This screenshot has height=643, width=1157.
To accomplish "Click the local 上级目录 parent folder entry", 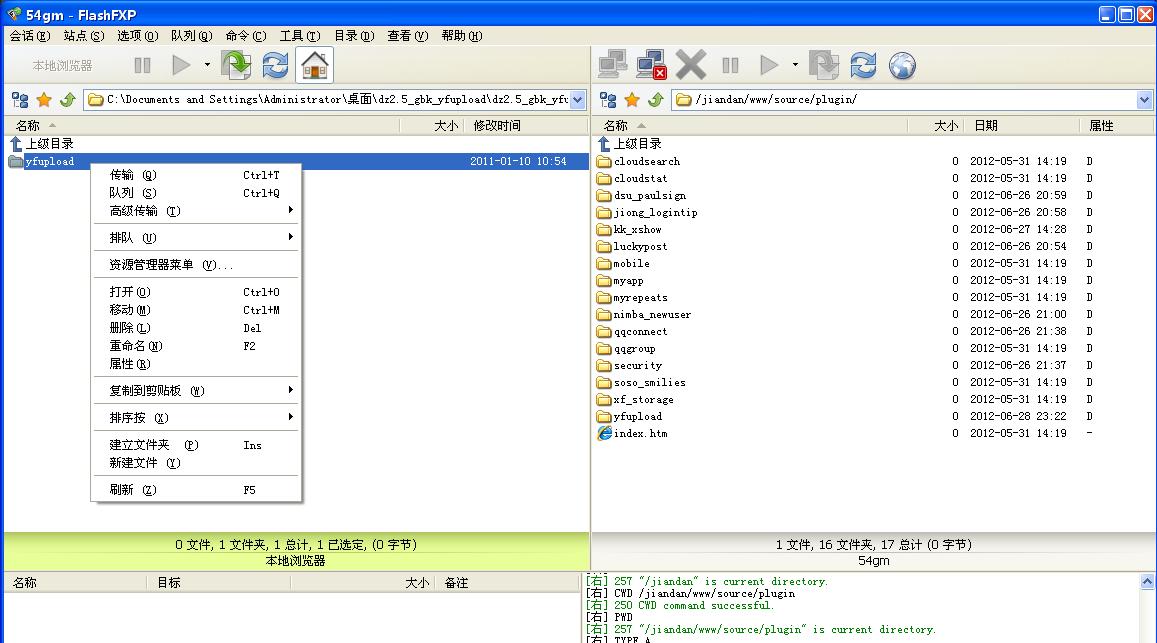I will tap(42, 144).
